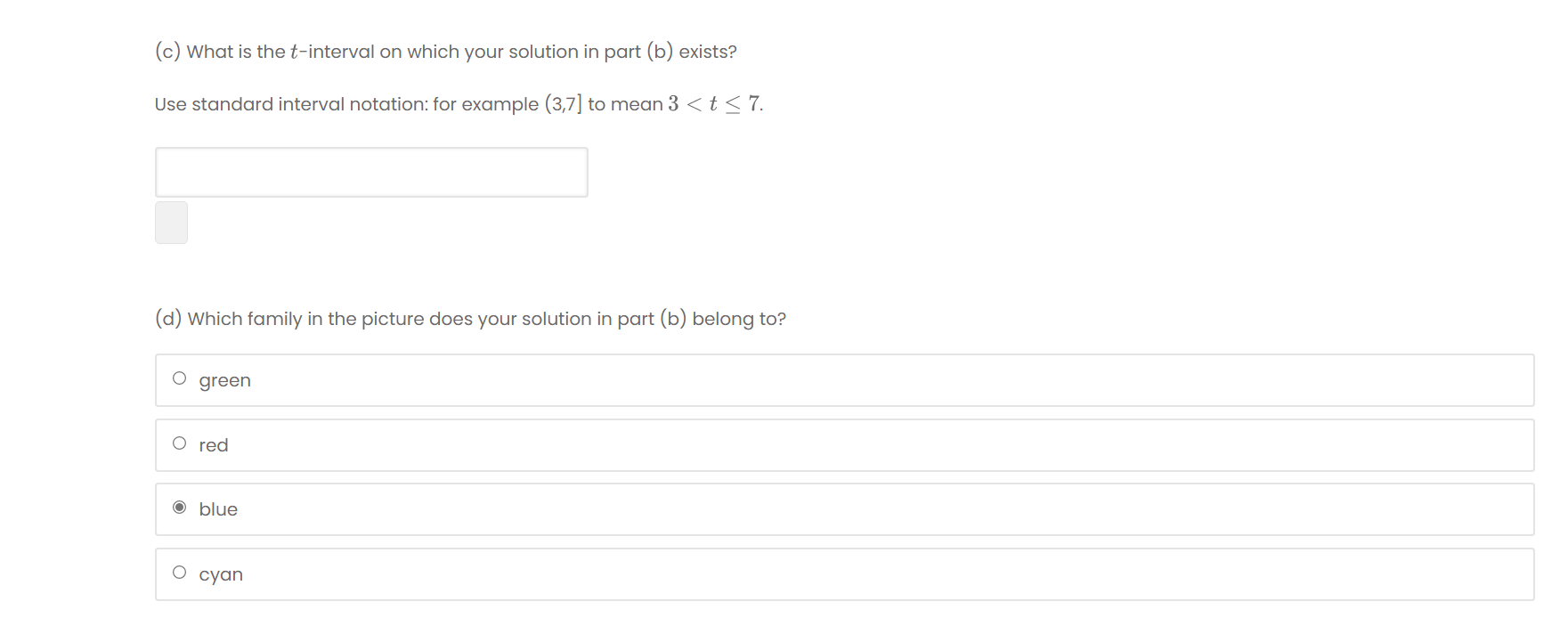Click the 'green' label text
The height and width of the screenshot is (634, 1568).
224,380
